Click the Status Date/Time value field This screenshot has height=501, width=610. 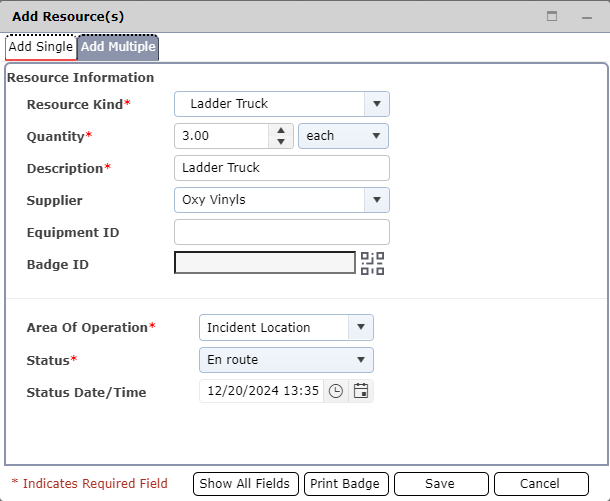click(x=262, y=391)
